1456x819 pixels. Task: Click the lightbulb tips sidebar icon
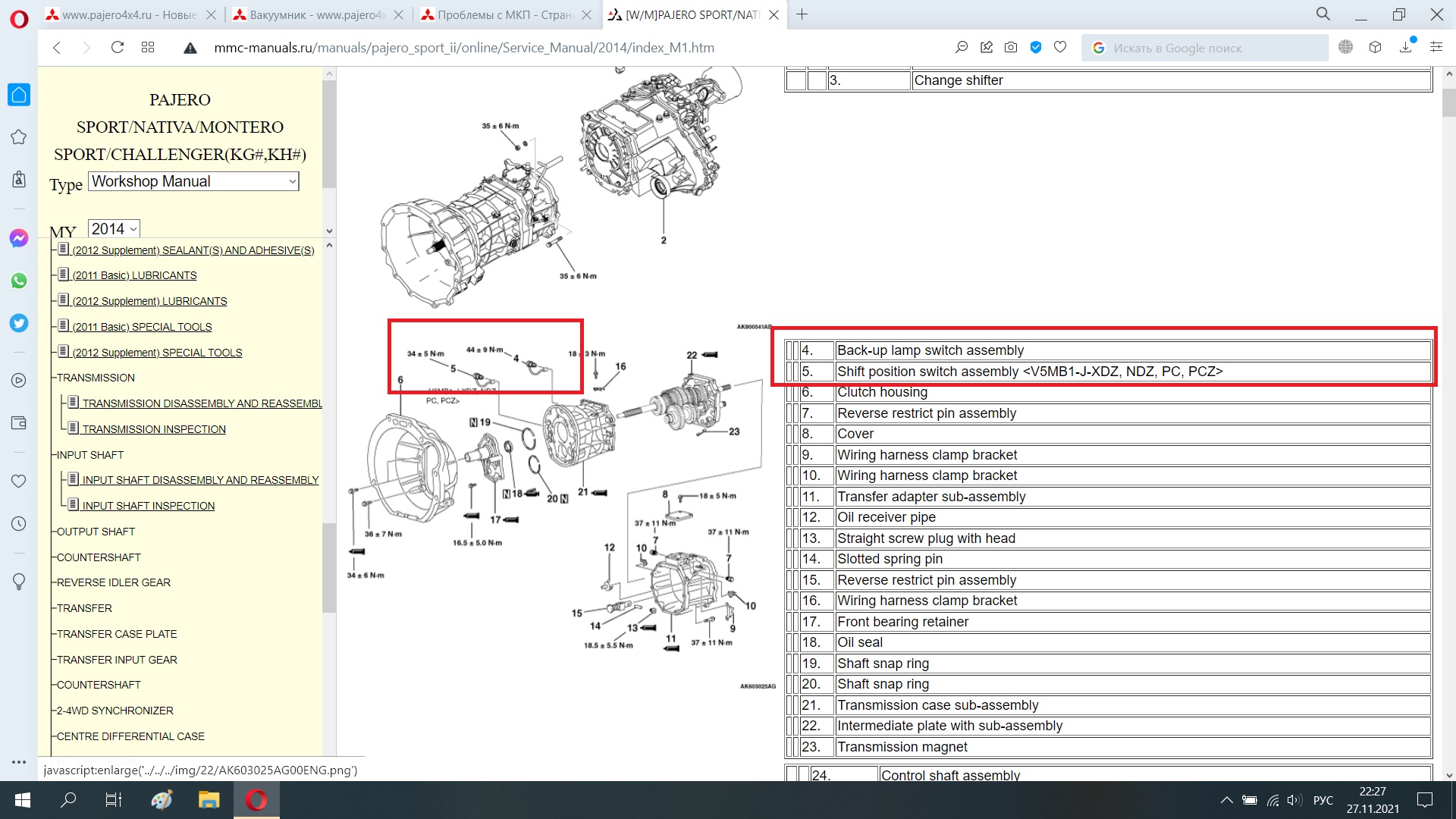tap(19, 582)
